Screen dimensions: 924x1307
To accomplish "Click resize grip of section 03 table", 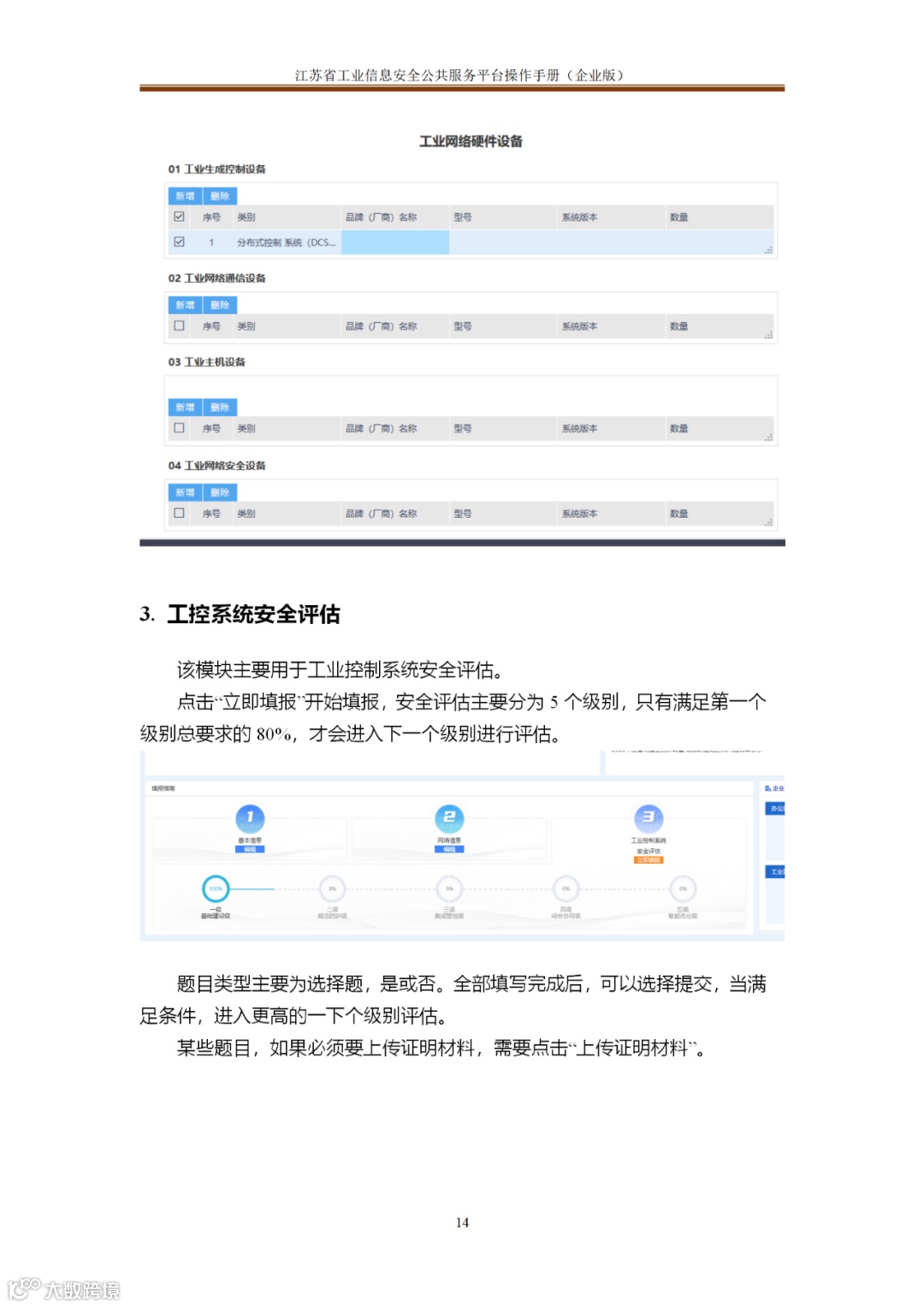I will pyautogui.click(x=768, y=437).
